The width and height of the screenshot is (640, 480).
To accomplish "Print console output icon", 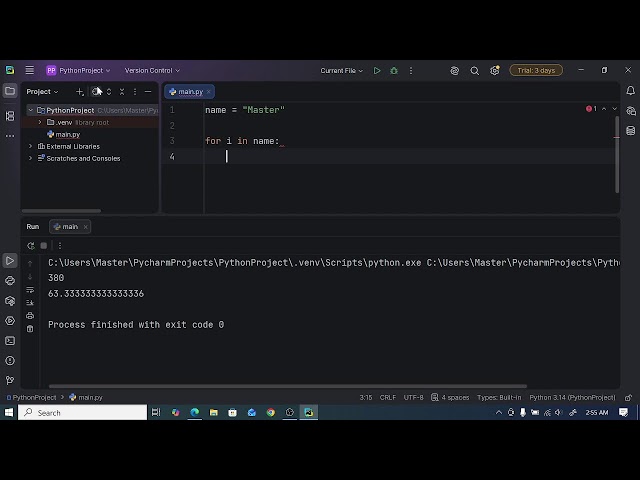I will pos(30,316).
